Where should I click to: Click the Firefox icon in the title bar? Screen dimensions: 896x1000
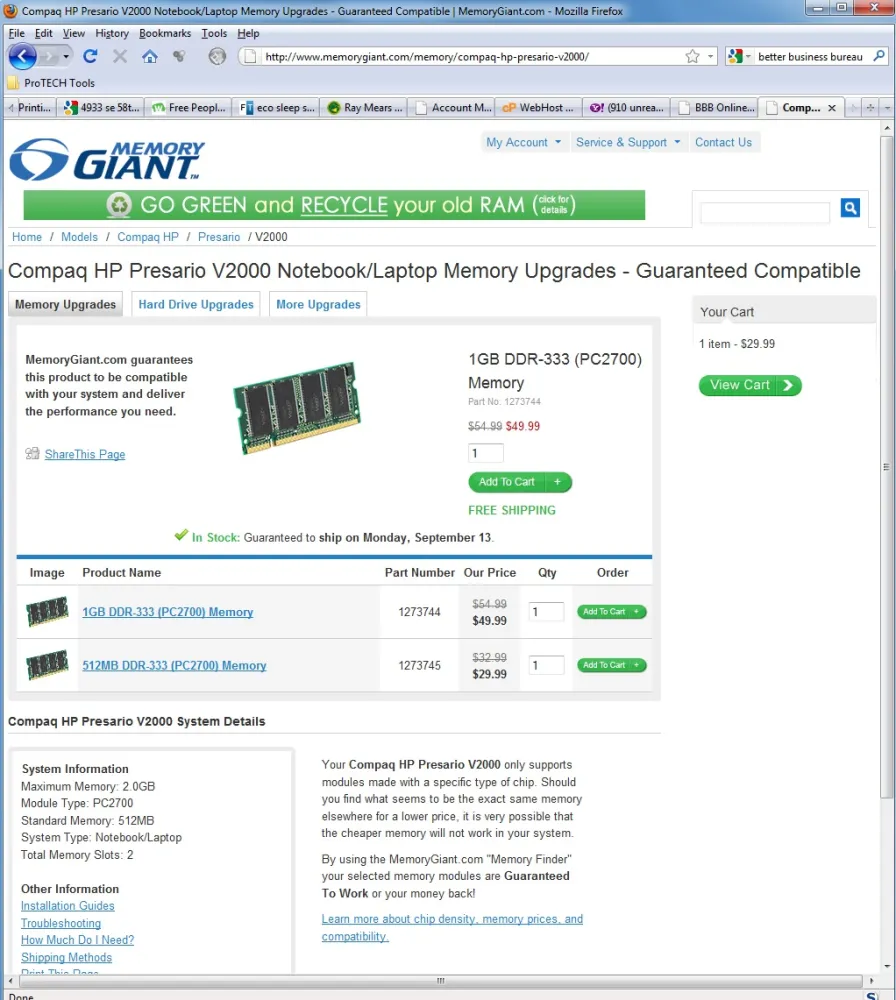tap(10, 11)
